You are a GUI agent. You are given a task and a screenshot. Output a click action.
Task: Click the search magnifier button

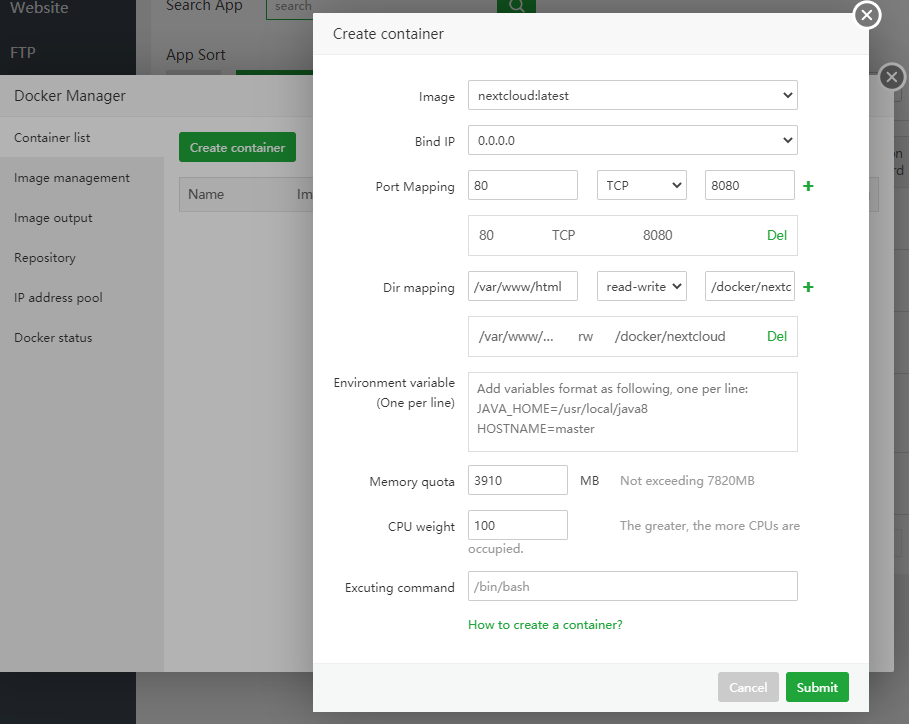pos(516,6)
